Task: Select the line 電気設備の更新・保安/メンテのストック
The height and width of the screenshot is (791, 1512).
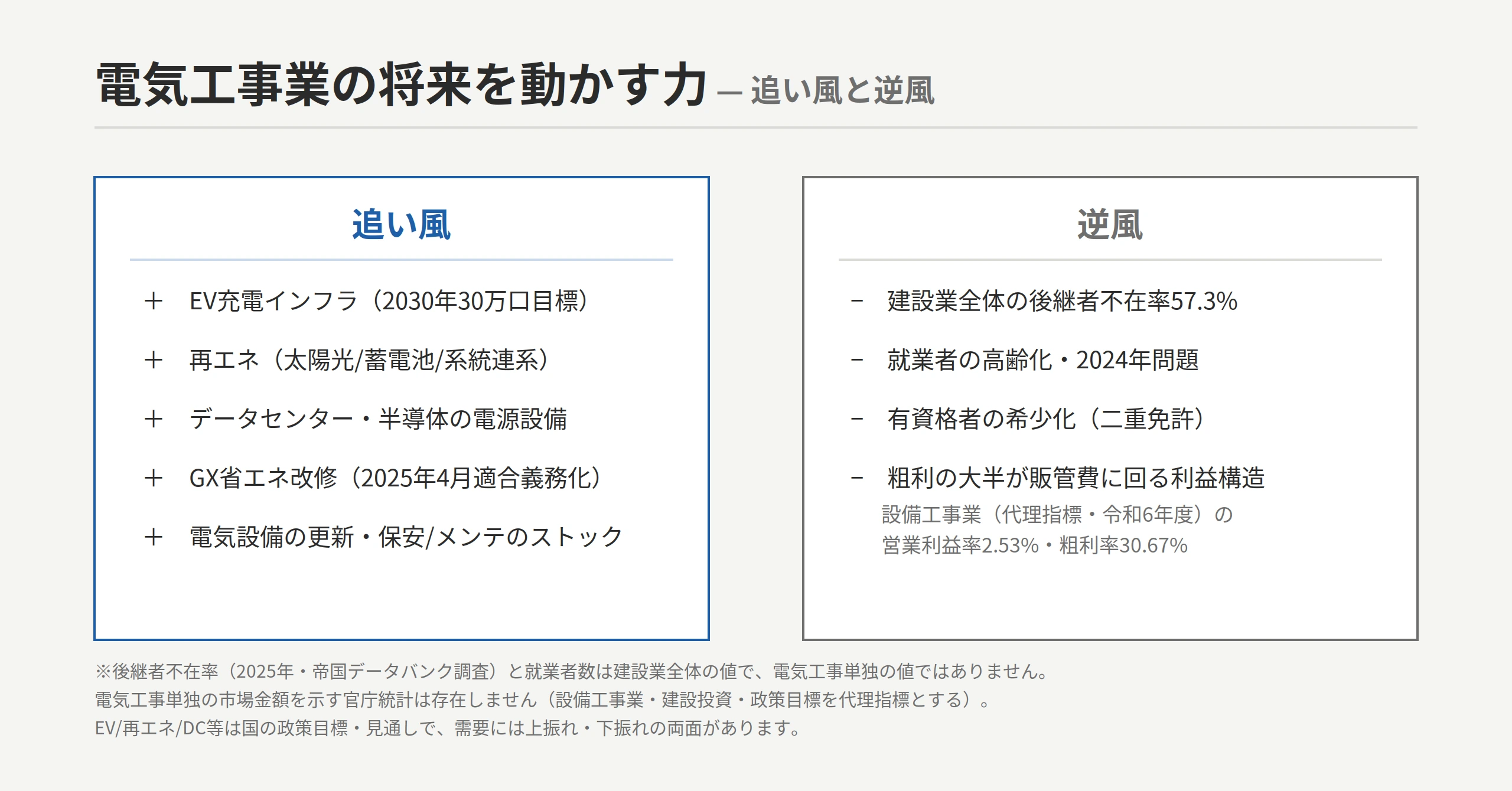Action: (x=406, y=537)
